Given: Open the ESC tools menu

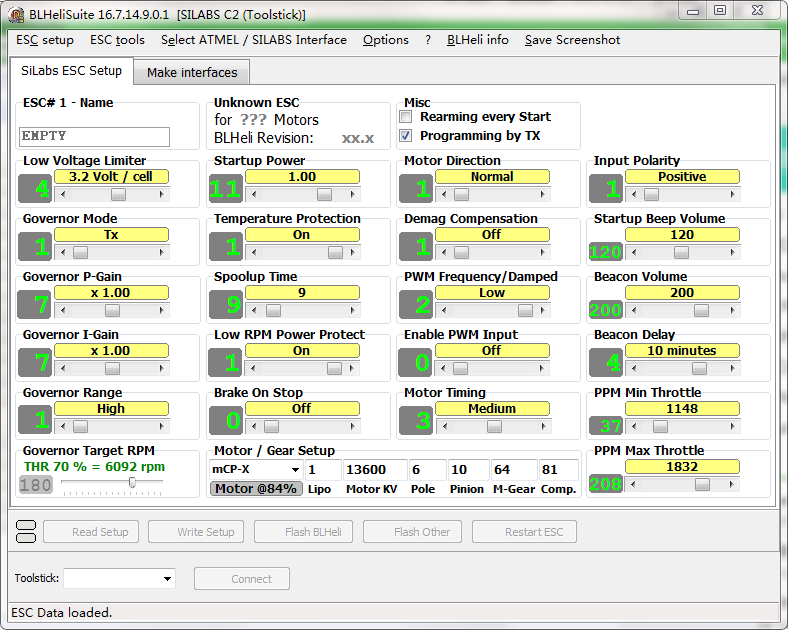Looking at the screenshot, I should point(117,40).
